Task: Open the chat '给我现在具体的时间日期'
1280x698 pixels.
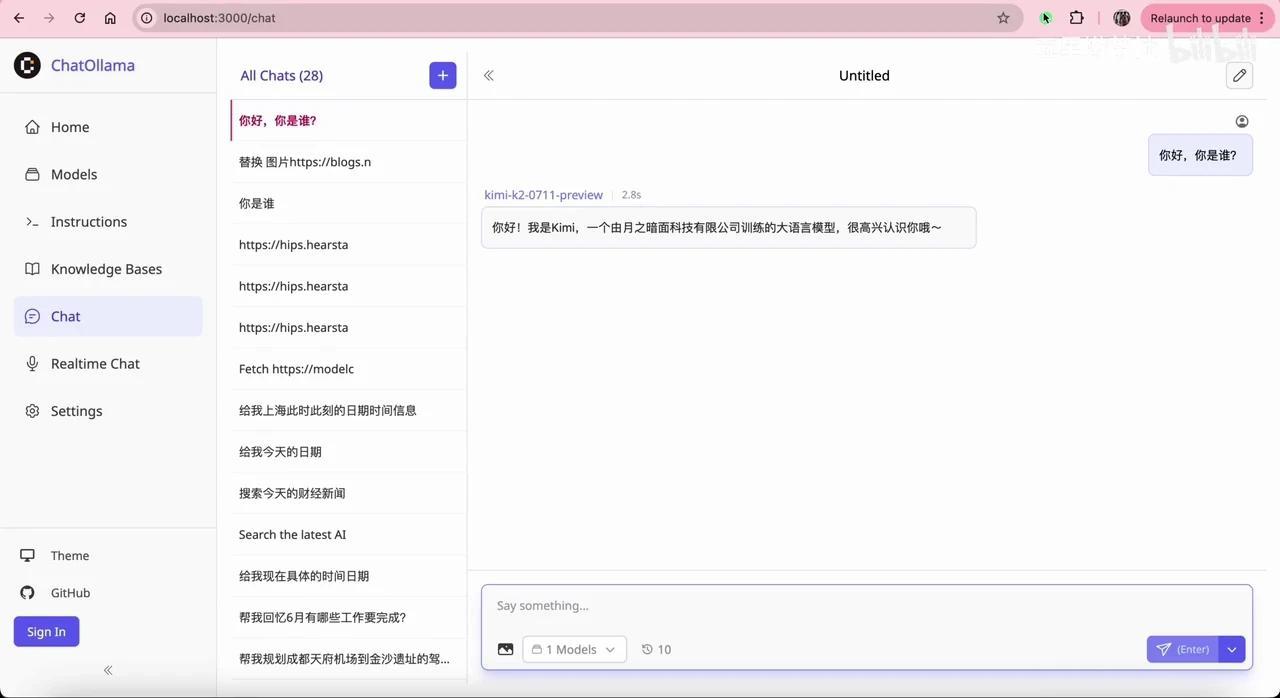Action: point(348,576)
